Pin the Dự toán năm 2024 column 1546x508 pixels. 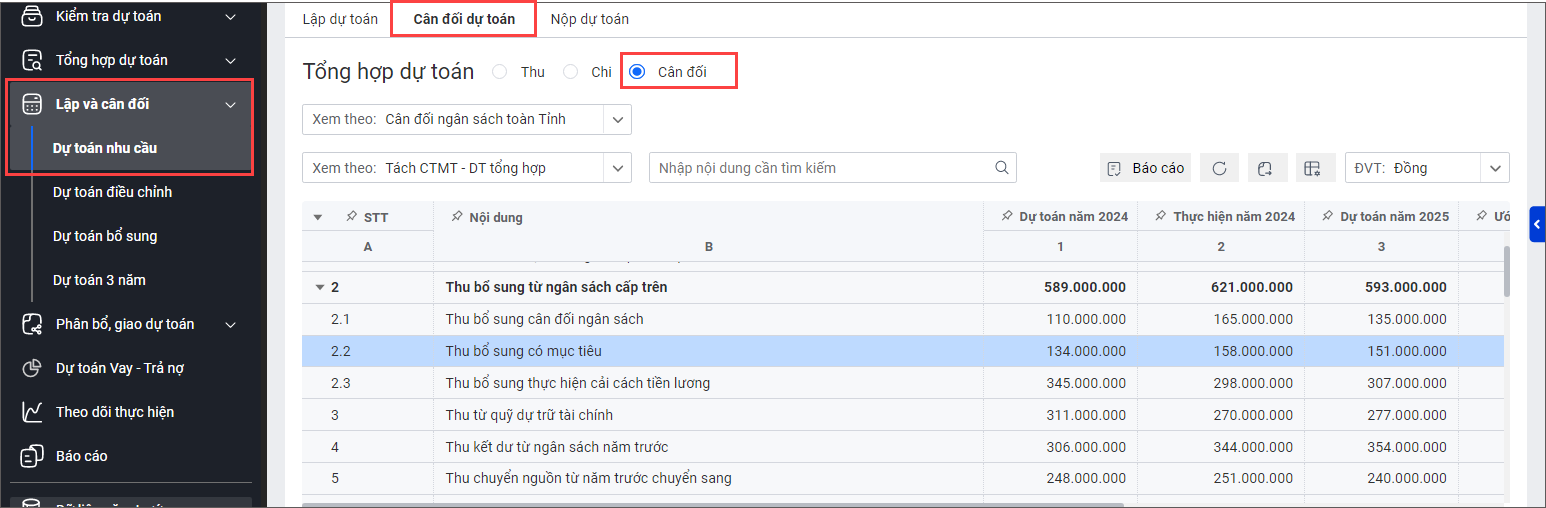click(x=1006, y=216)
